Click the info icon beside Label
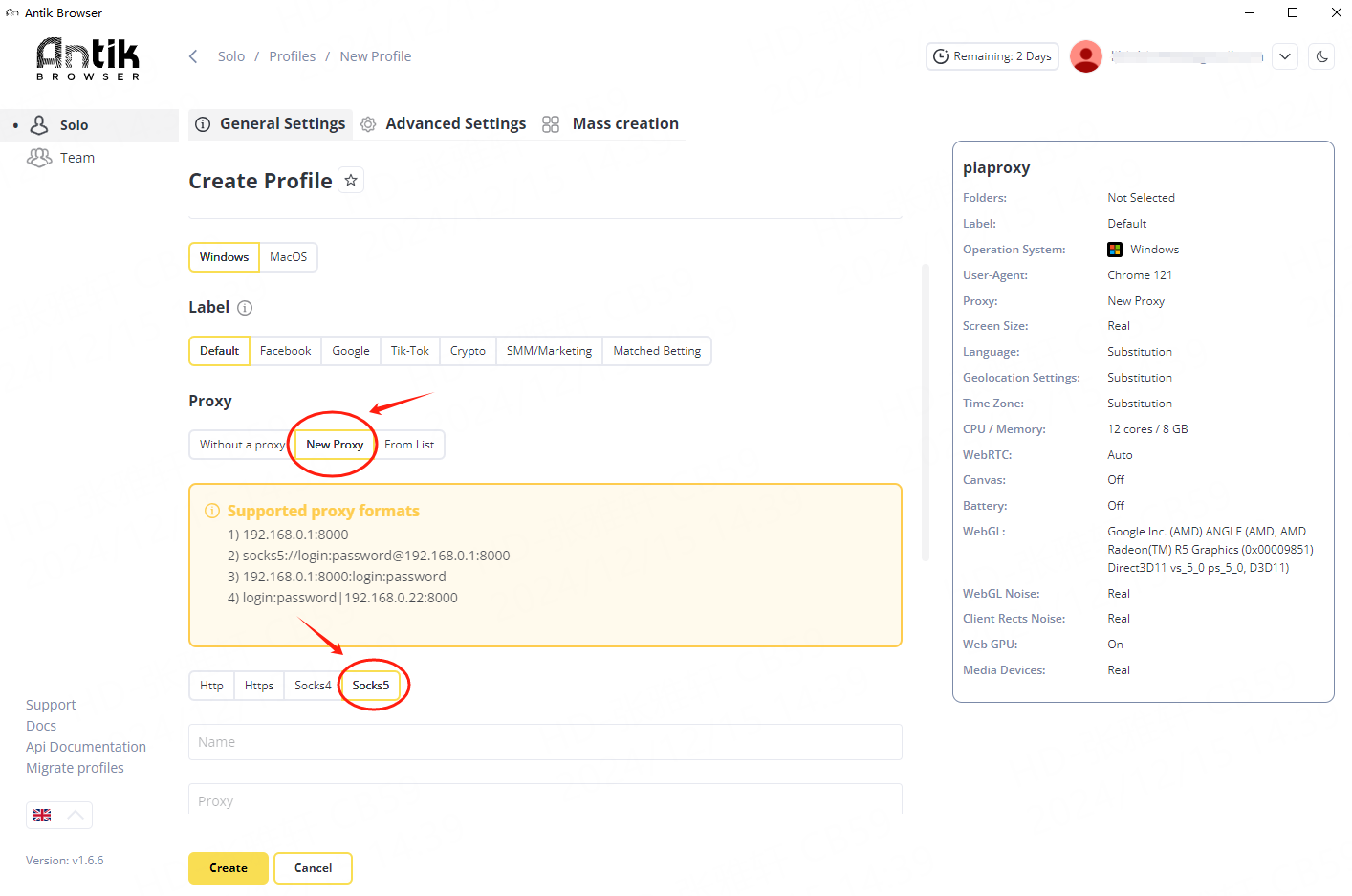Image resolution: width=1352 pixels, height=896 pixels. pyautogui.click(x=245, y=308)
